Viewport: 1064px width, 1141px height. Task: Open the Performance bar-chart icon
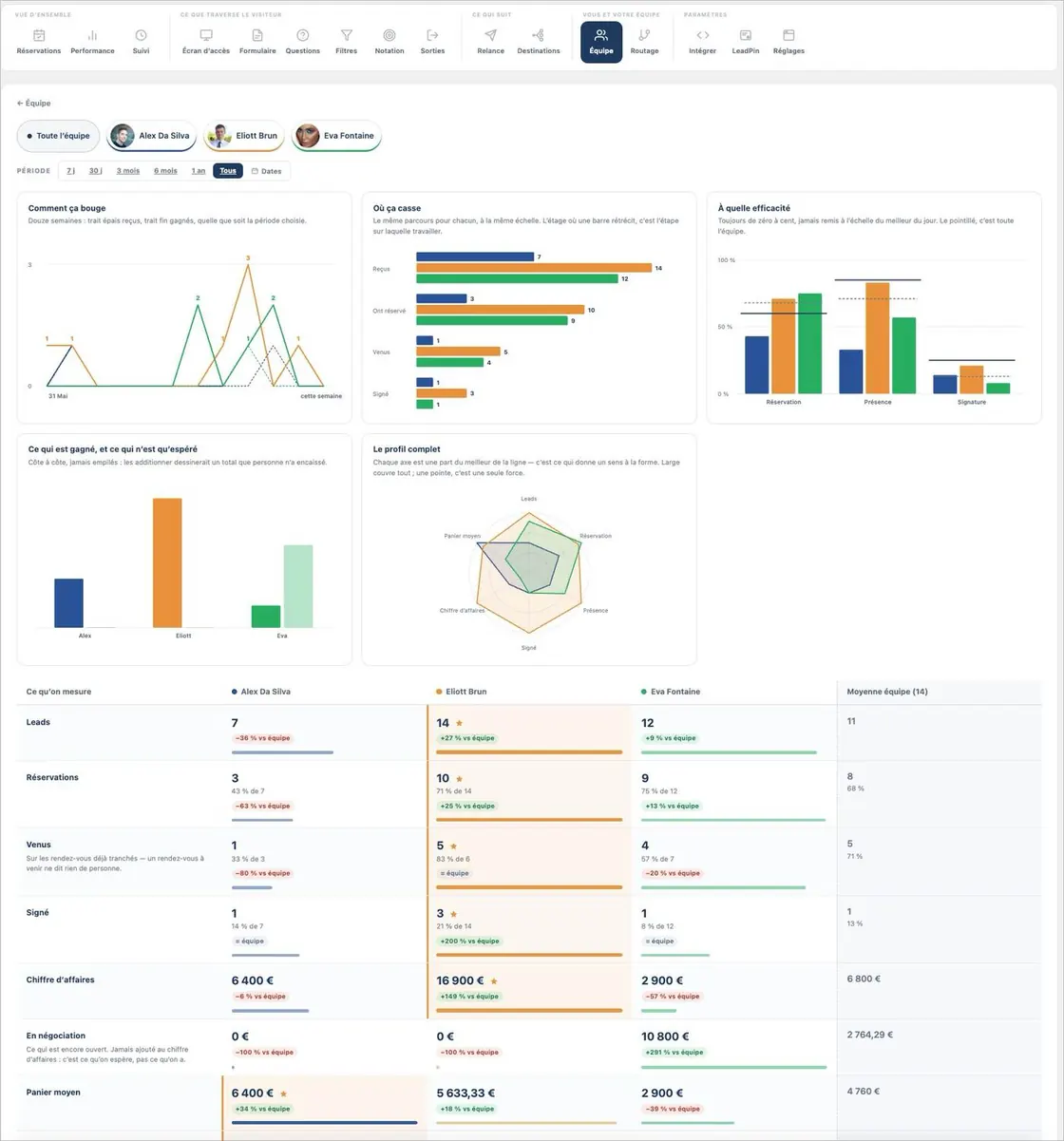[x=92, y=35]
